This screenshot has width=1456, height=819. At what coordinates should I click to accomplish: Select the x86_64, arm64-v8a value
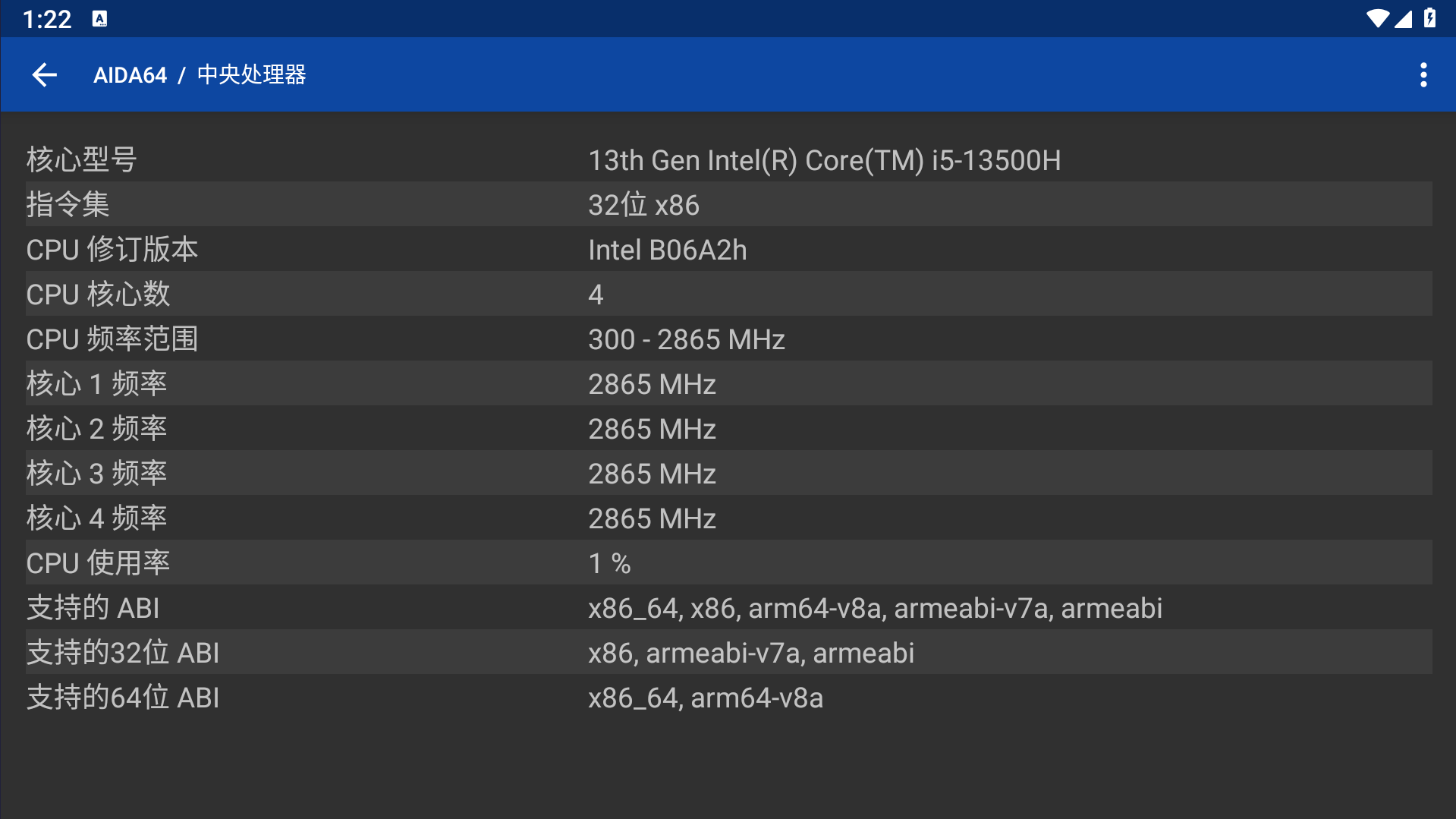point(706,698)
